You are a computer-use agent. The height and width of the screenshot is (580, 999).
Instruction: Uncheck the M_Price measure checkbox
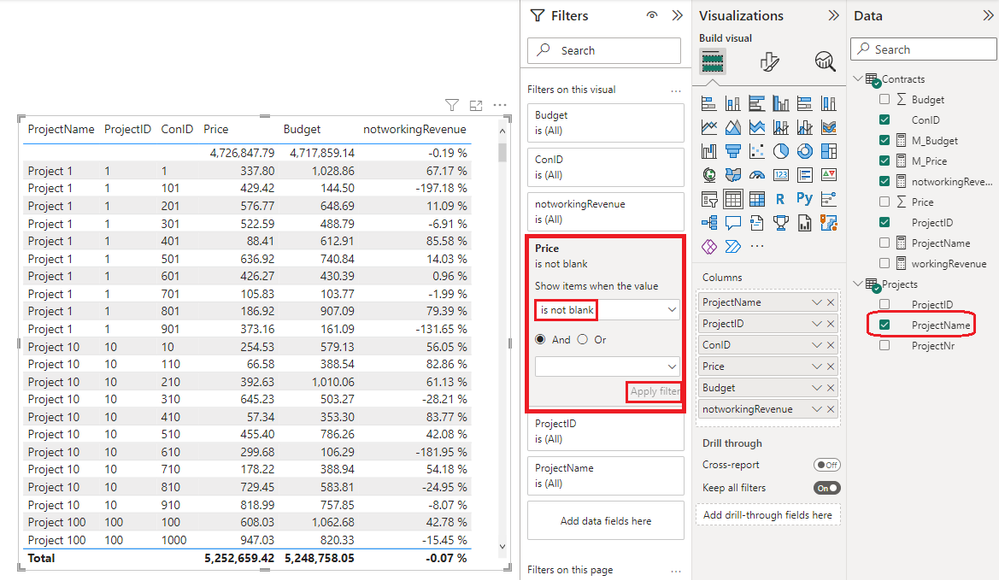tap(884, 161)
